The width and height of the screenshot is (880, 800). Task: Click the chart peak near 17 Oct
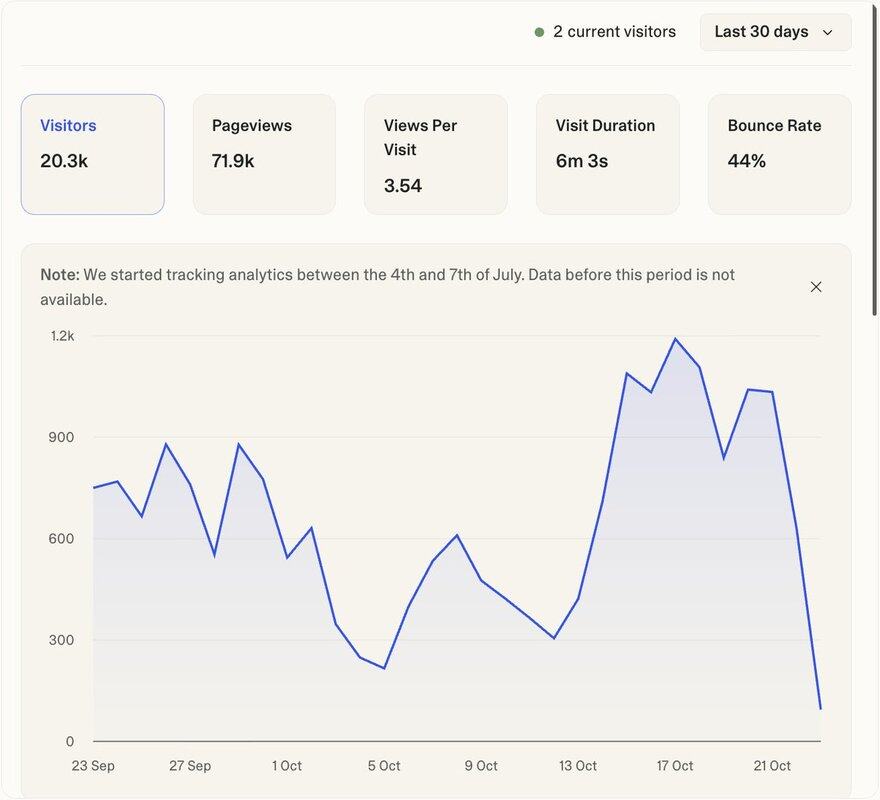click(x=676, y=339)
